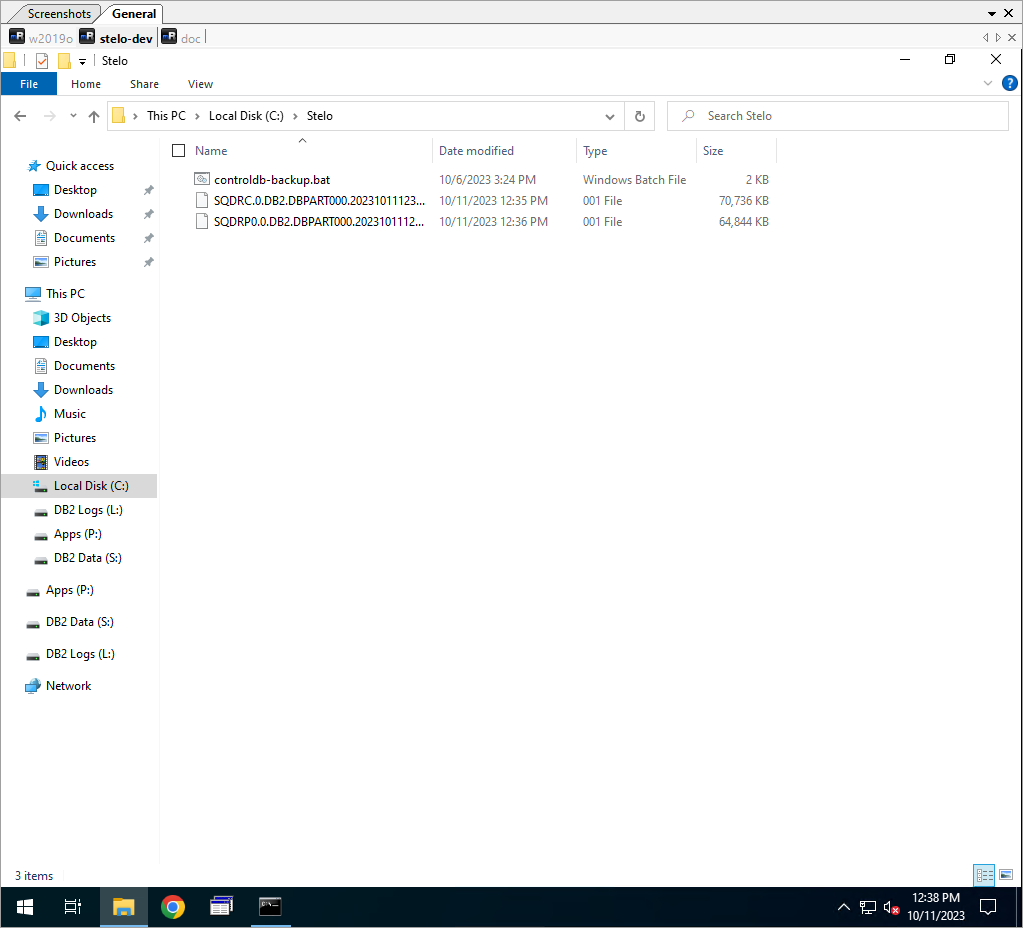Open Task View on the taskbar
The height and width of the screenshot is (928, 1023).
72,907
